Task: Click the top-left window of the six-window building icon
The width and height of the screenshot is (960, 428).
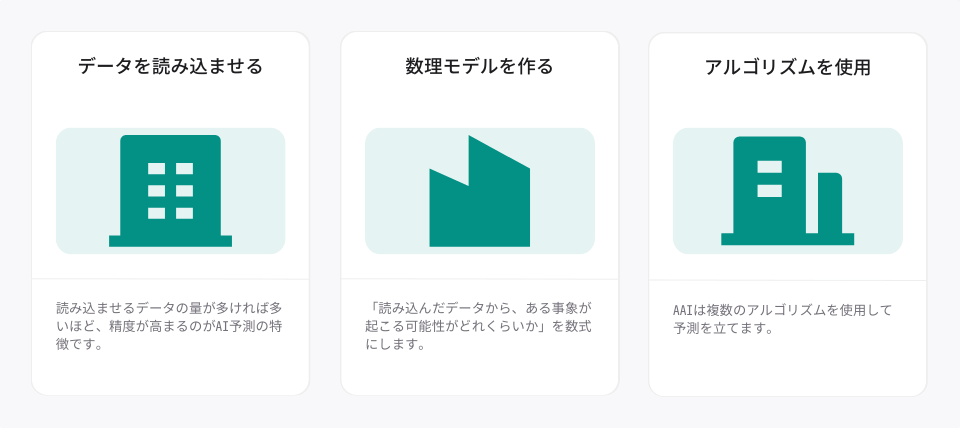Action: pos(156,168)
